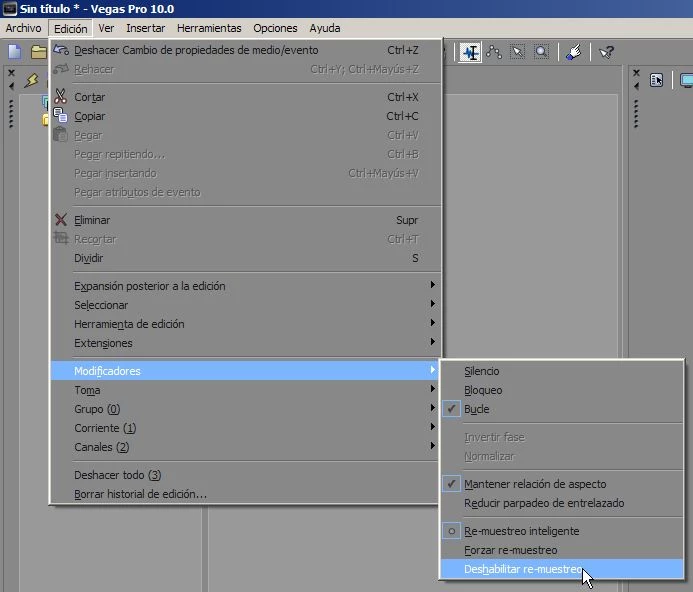
Task: Choose Deshacer Cambio de propiedades de medio/evento
Action: pos(246,50)
